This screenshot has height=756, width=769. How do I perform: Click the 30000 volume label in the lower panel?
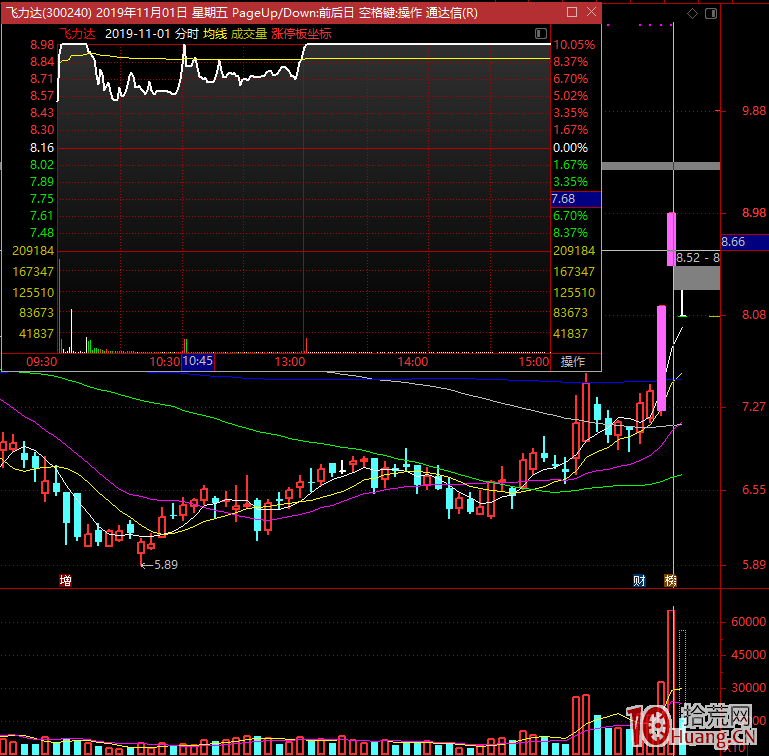point(748,687)
